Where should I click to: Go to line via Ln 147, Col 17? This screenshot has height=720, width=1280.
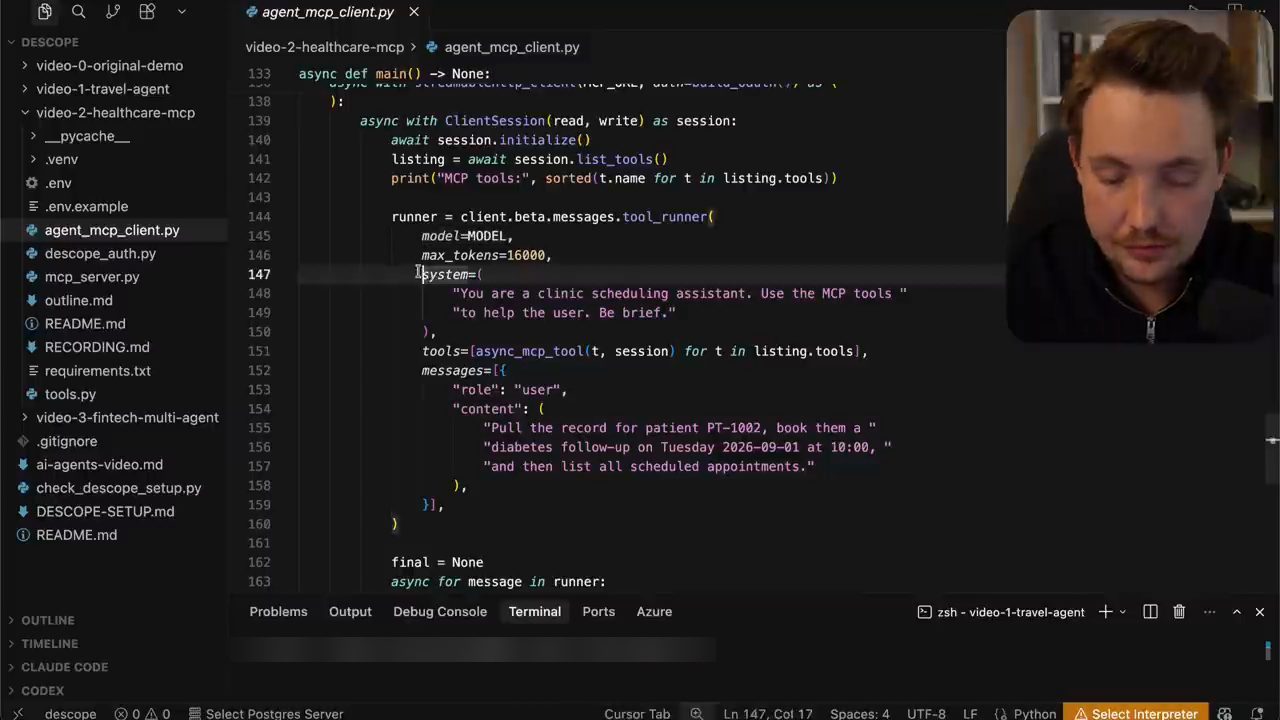(768, 713)
